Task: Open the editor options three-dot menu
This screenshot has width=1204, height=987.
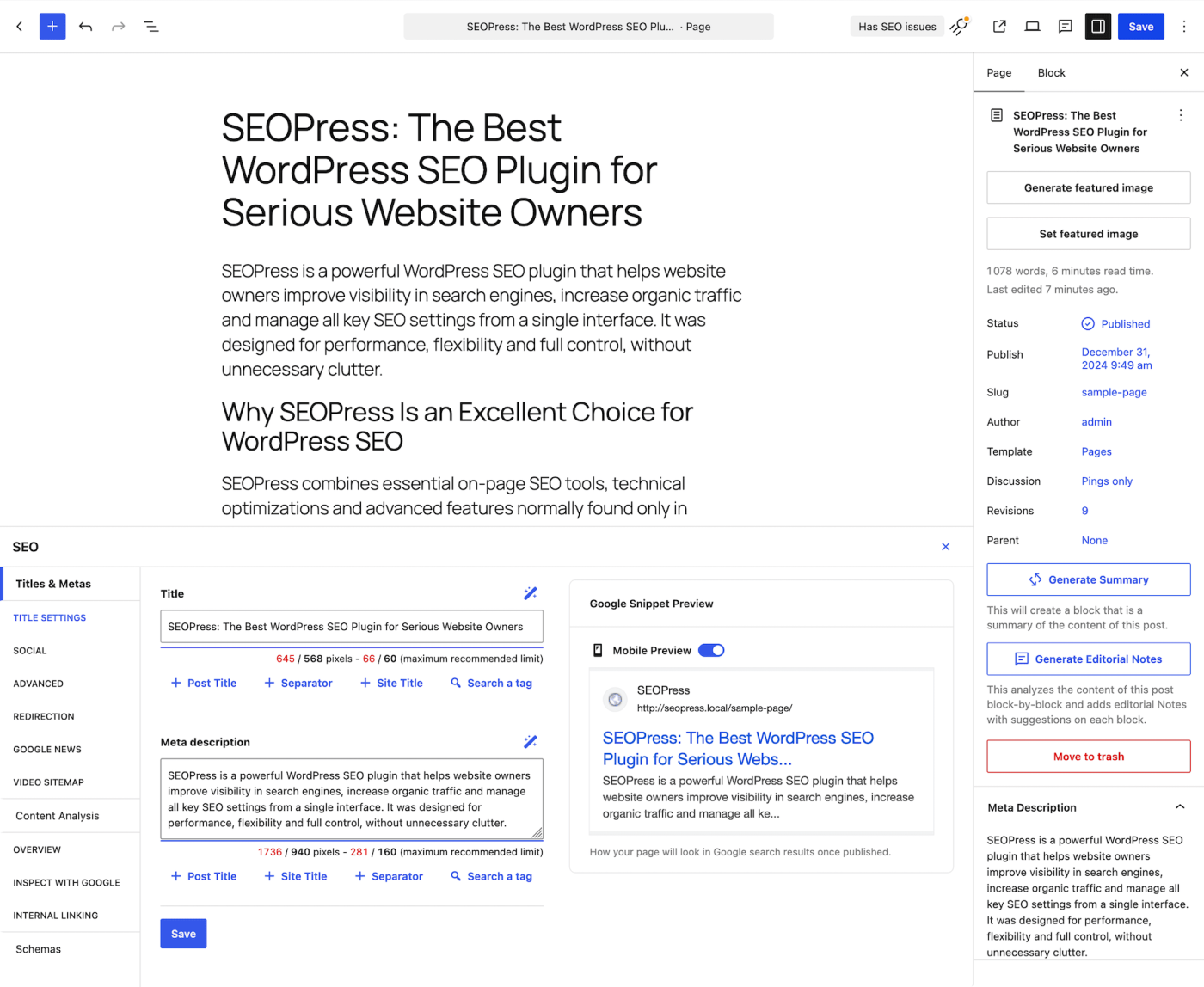Action: pyautogui.click(x=1184, y=27)
